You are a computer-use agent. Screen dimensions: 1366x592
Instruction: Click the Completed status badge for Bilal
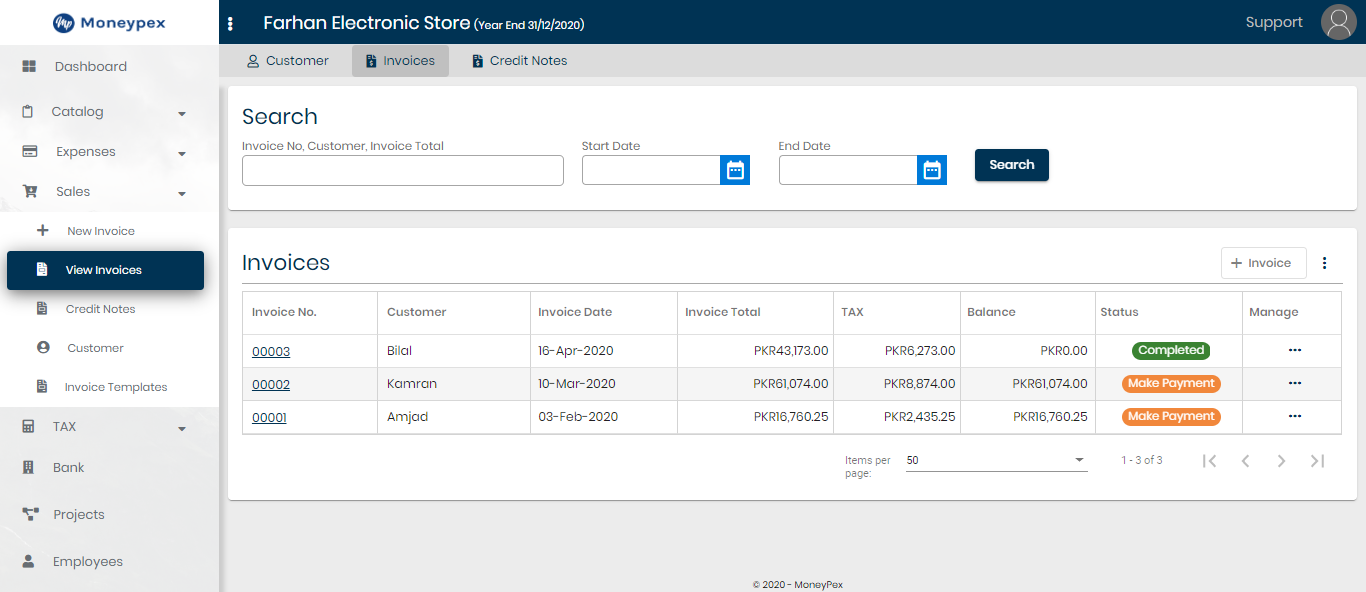tap(1171, 350)
